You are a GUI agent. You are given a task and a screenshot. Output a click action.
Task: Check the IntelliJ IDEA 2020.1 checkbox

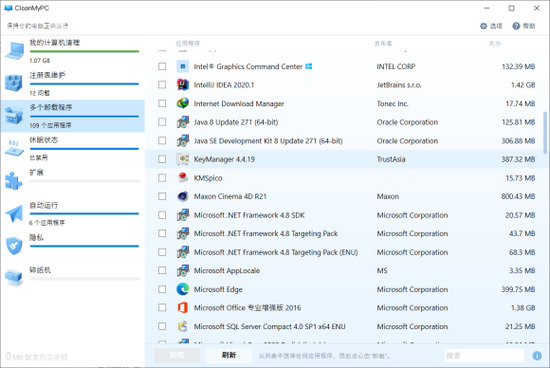tap(162, 85)
